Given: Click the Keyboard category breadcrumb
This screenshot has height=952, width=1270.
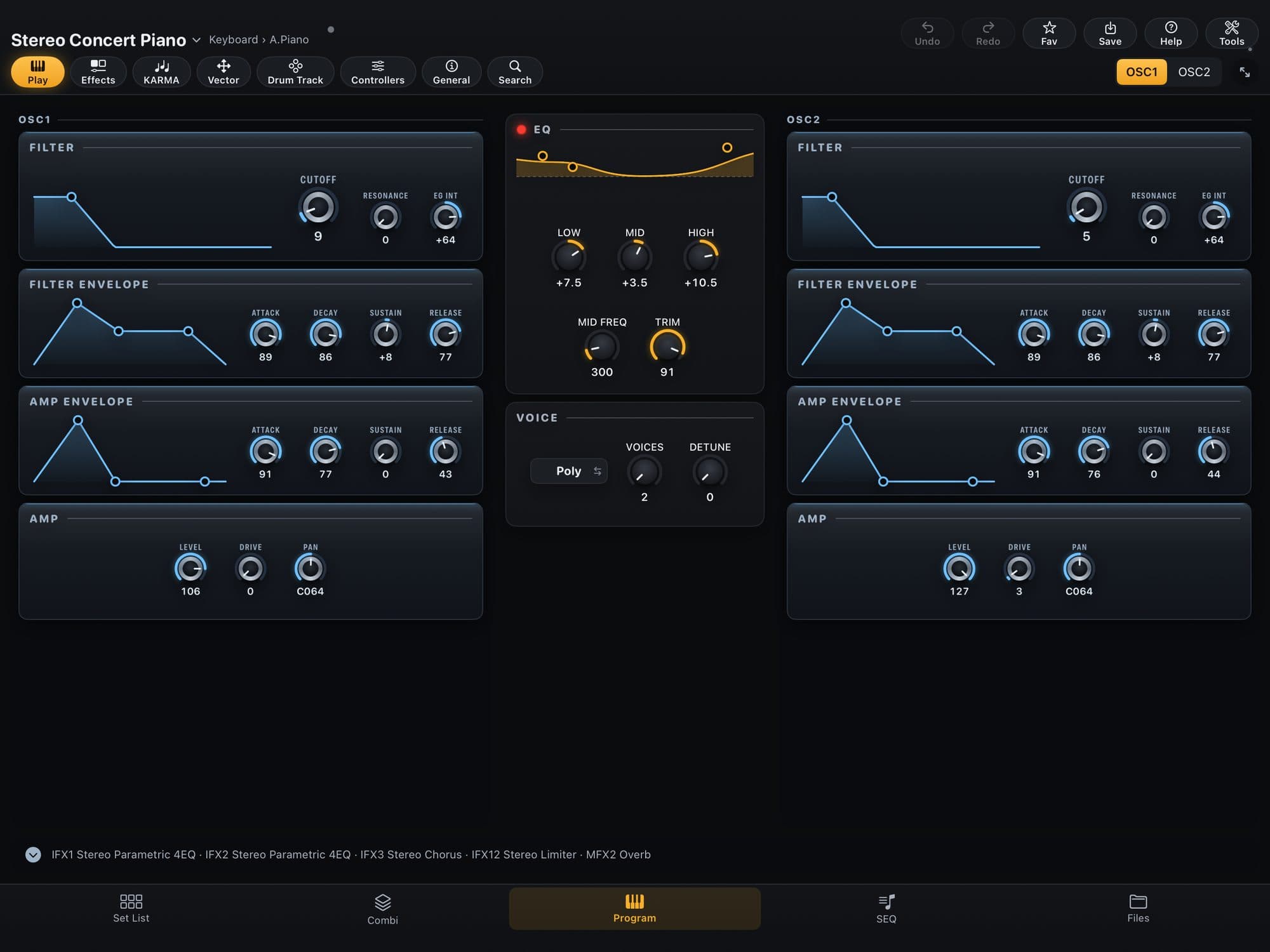Looking at the screenshot, I should (x=233, y=39).
